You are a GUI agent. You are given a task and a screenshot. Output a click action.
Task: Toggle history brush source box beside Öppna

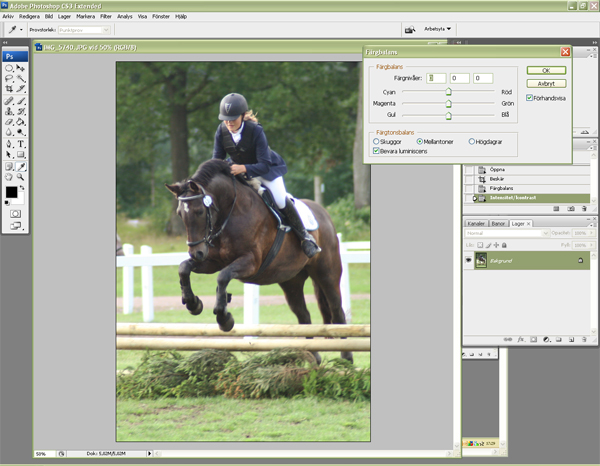click(470, 169)
